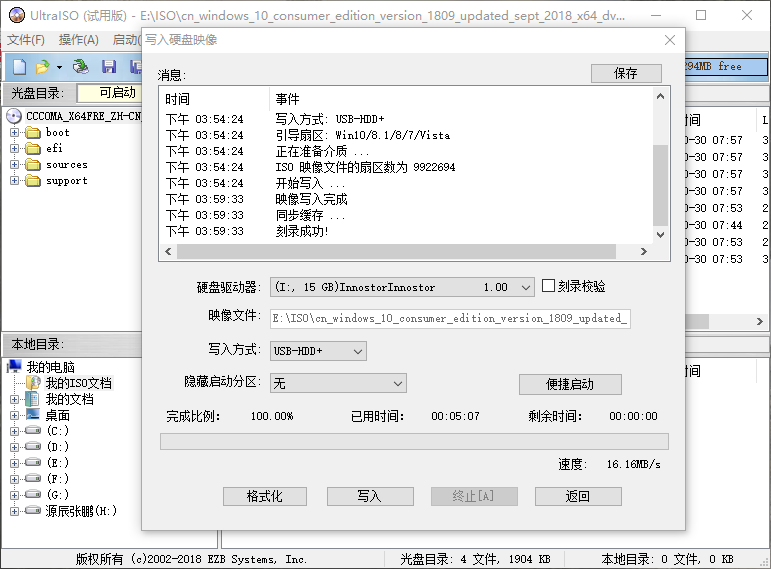771x569 pixels.
Task: Click the message log vertical scrollbar thumb
Action: [x=660, y=185]
